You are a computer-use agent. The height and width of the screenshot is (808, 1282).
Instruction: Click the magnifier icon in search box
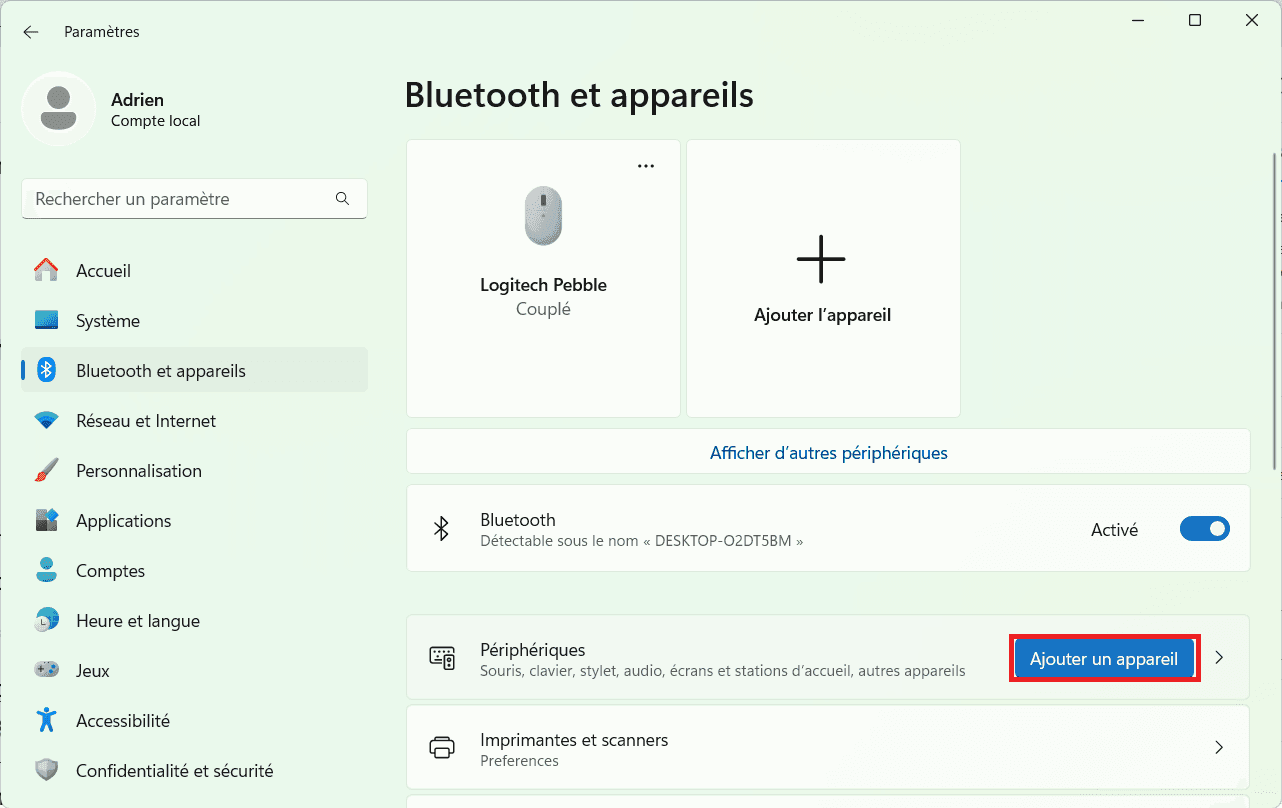tap(343, 199)
